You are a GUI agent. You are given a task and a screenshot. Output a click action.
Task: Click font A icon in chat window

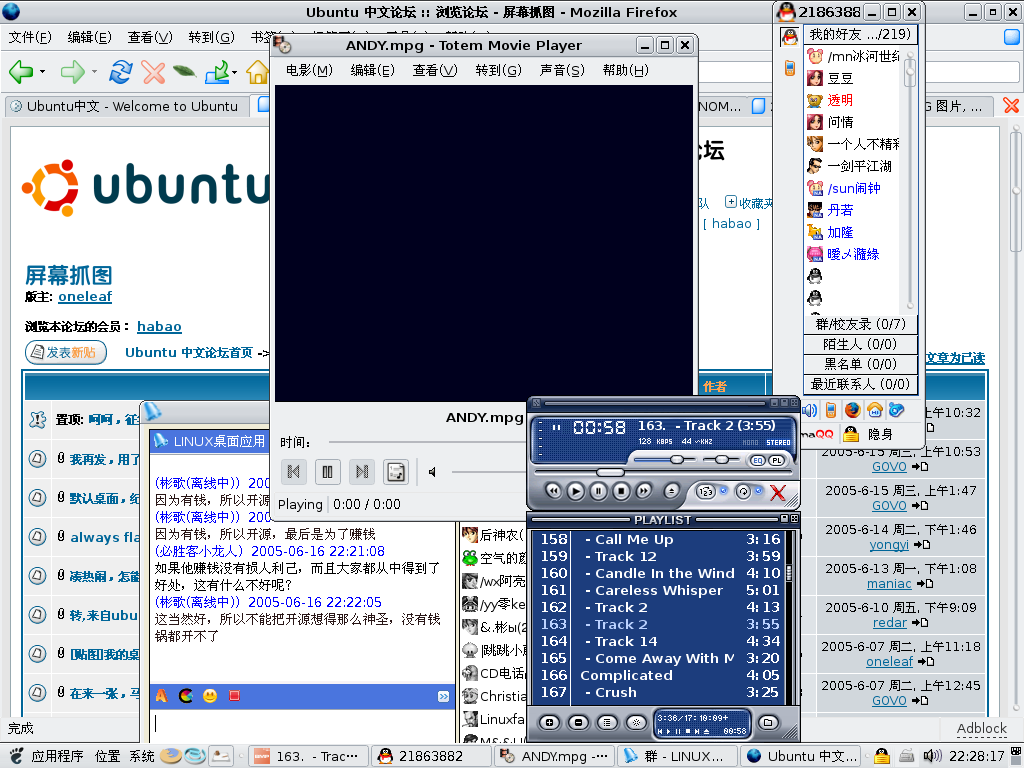[x=161, y=696]
